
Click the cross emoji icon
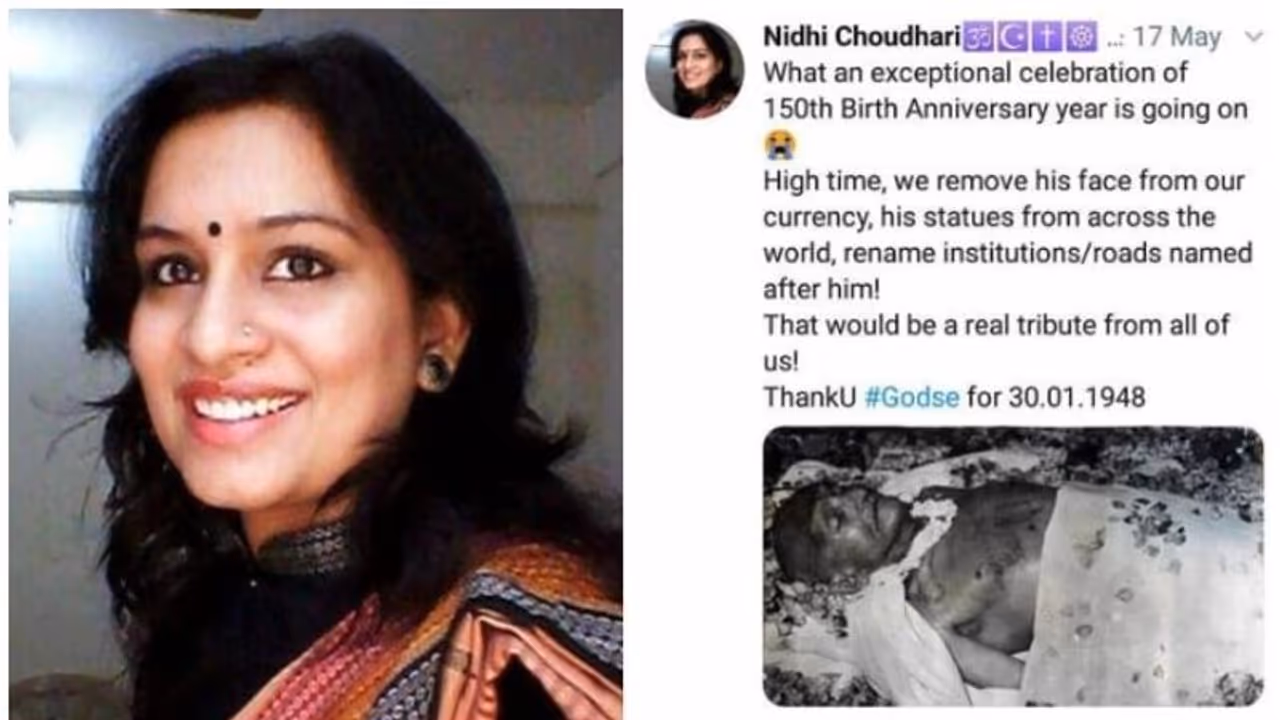[x=1045, y=38]
